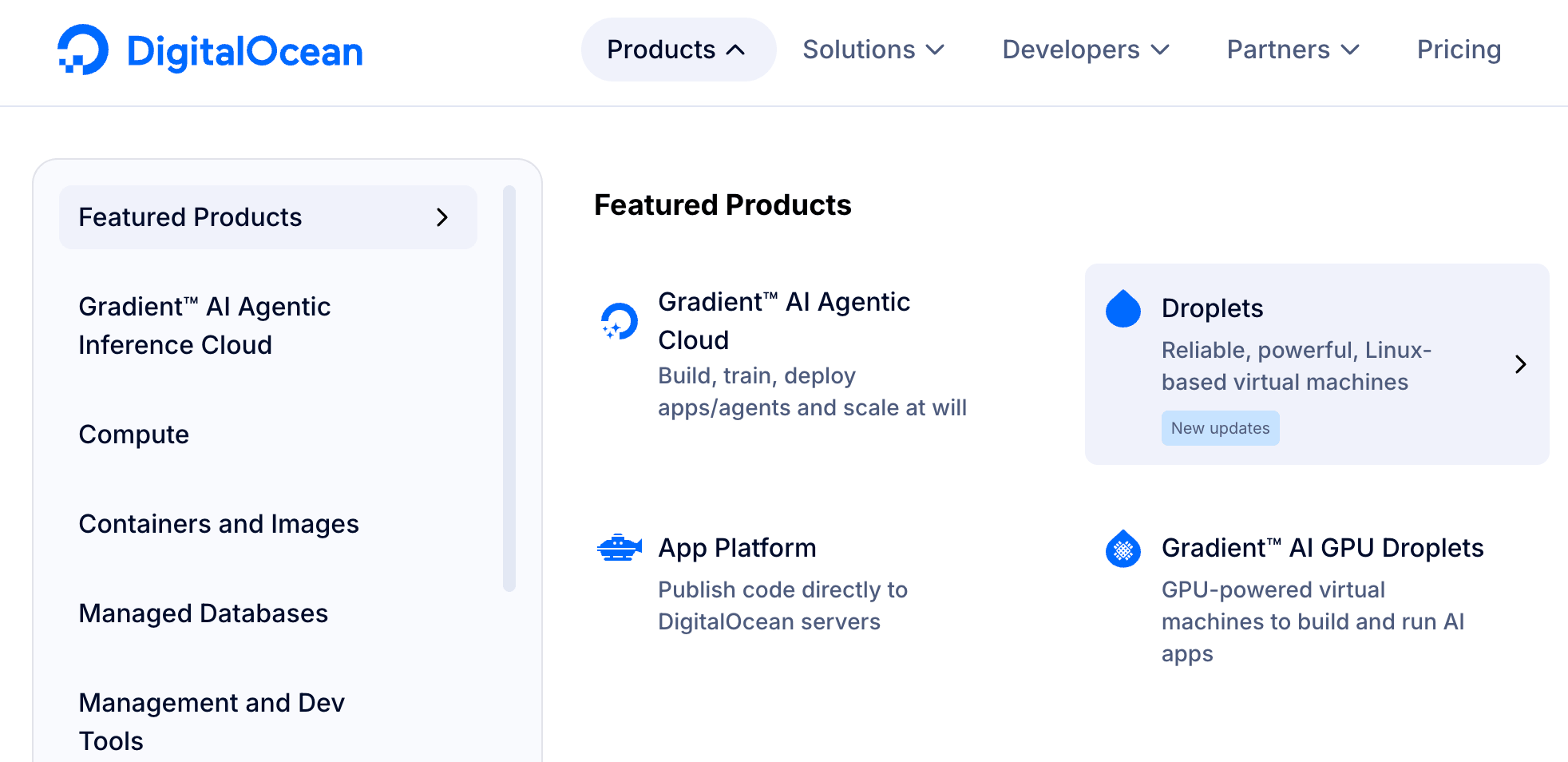This screenshot has height=762, width=1568.
Task: Expand the Partners dropdown
Action: 1293,50
